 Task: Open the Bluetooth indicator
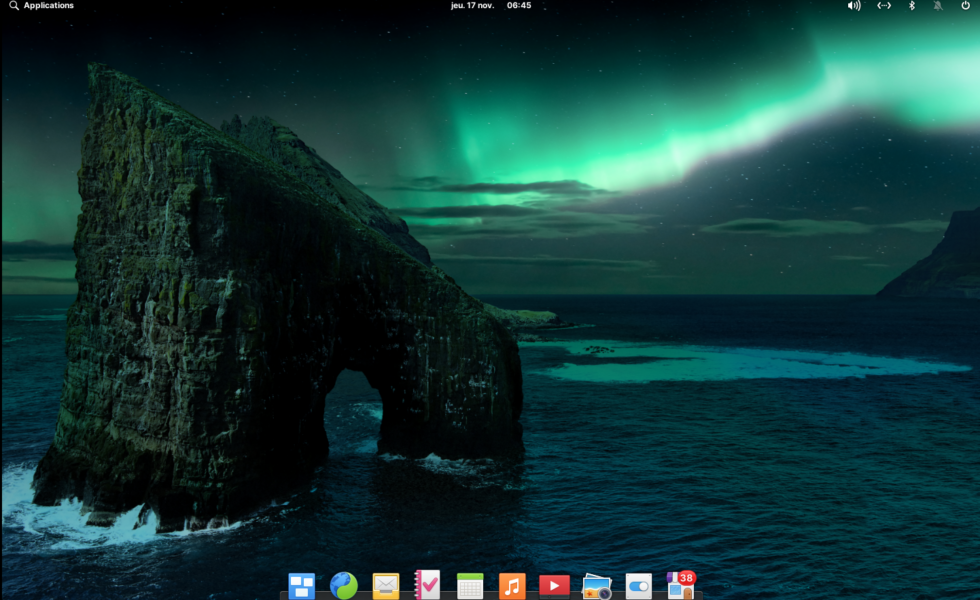[x=912, y=6]
